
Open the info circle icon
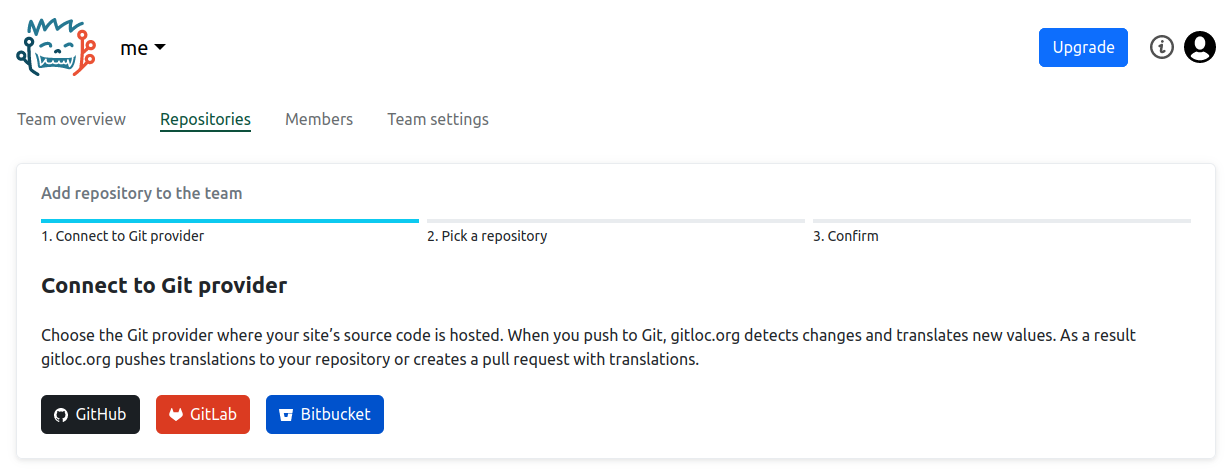pyautogui.click(x=1161, y=47)
